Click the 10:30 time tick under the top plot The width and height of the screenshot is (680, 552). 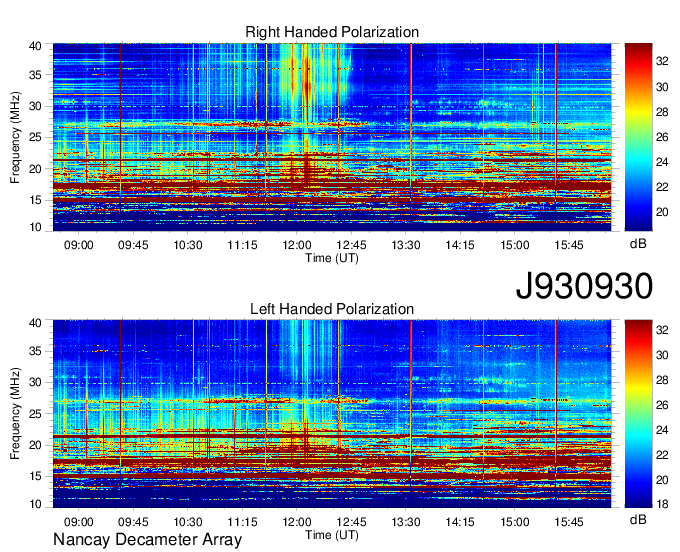188,245
